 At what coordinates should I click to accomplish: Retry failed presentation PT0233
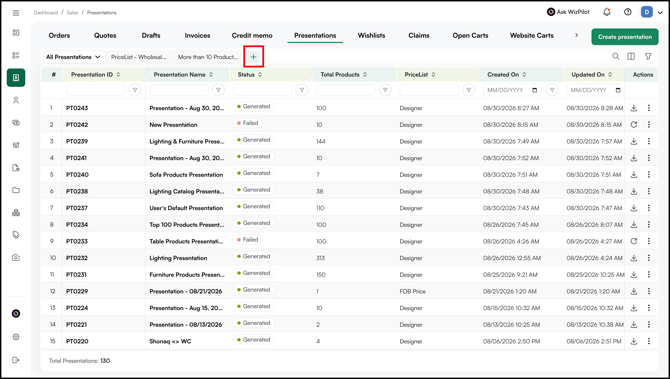coord(634,241)
